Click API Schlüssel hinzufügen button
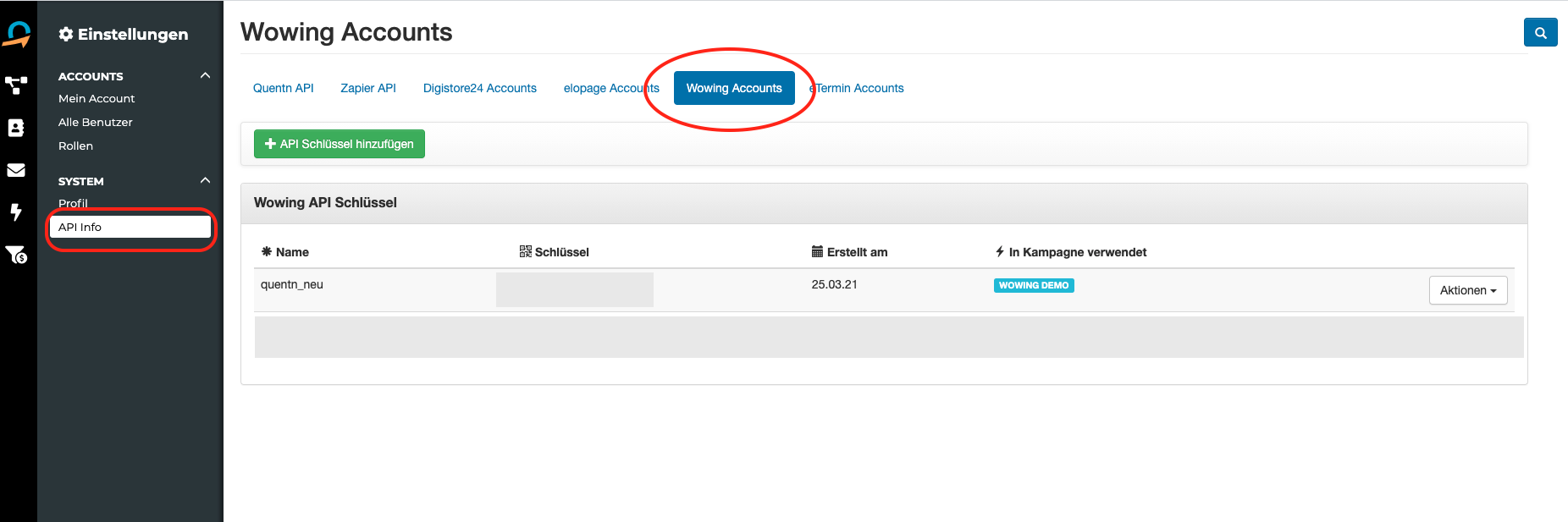This screenshot has height=522, width=1568. (x=340, y=144)
